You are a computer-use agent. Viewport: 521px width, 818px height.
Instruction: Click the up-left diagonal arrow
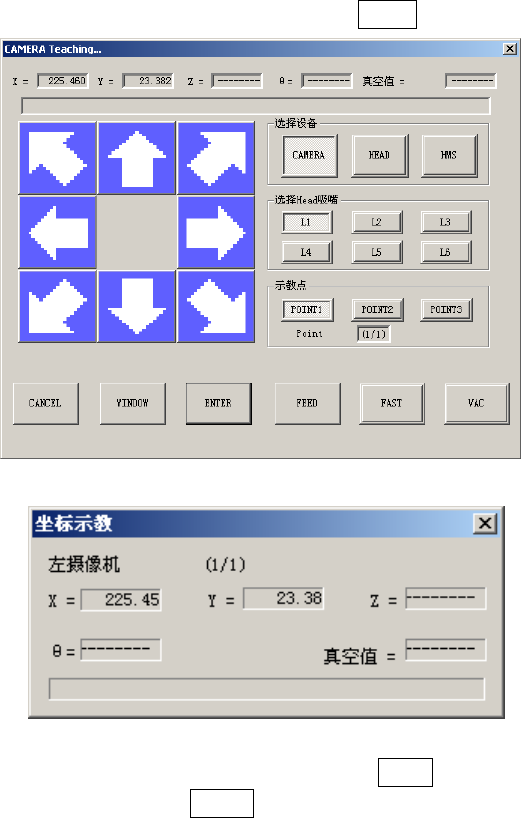tap(57, 158)
